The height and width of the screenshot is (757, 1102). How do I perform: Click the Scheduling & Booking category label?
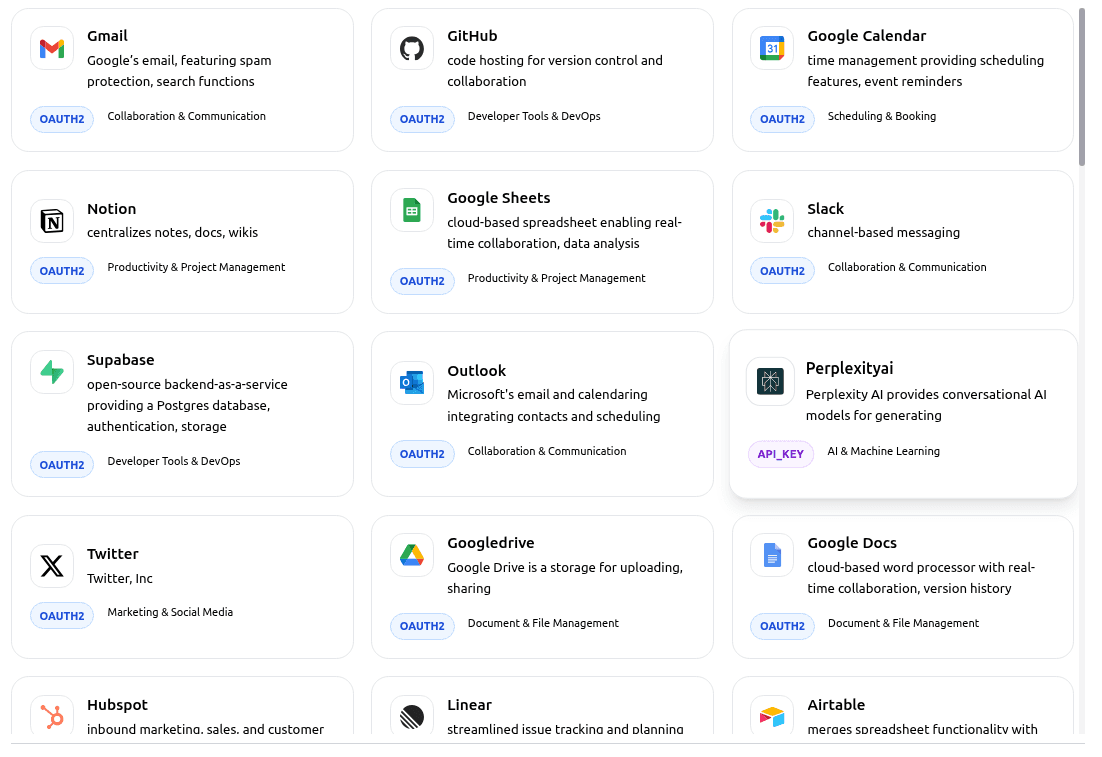[x=881, y=116]
